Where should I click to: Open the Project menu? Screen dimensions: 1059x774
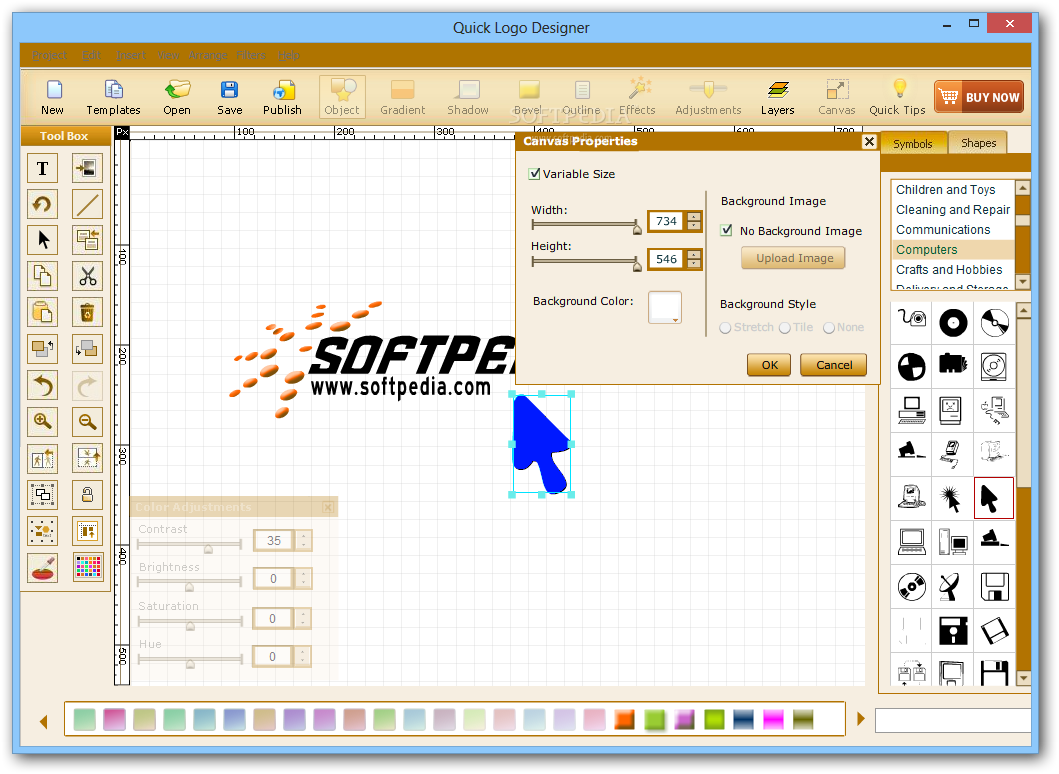coord(49,55)
